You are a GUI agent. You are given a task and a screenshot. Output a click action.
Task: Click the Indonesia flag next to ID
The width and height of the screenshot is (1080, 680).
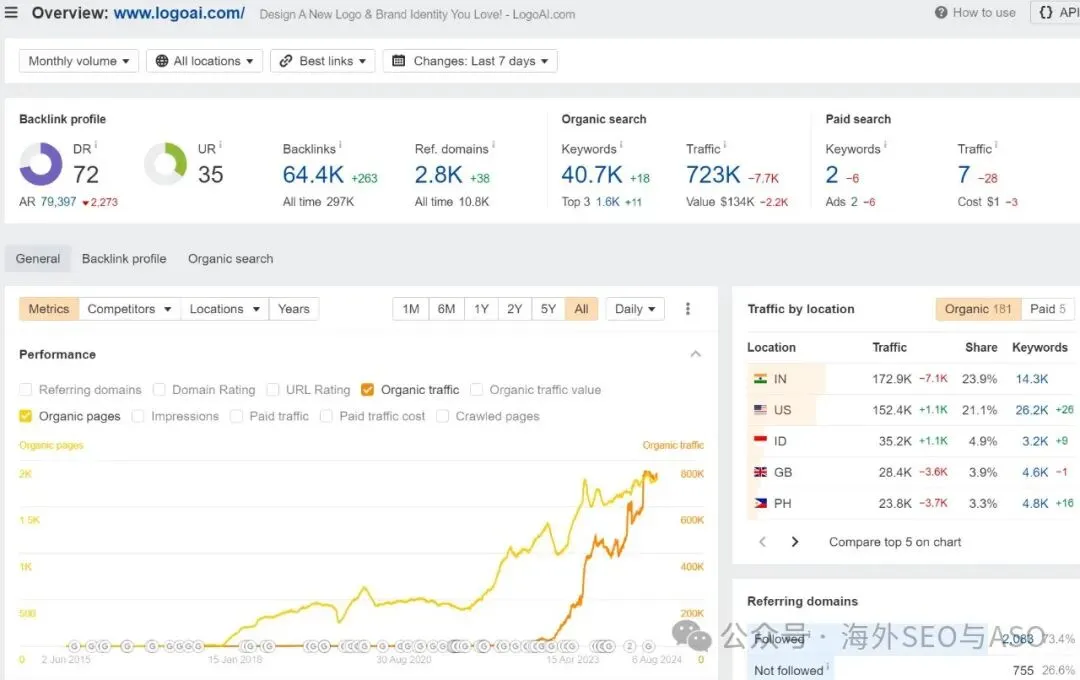[760, 440]
